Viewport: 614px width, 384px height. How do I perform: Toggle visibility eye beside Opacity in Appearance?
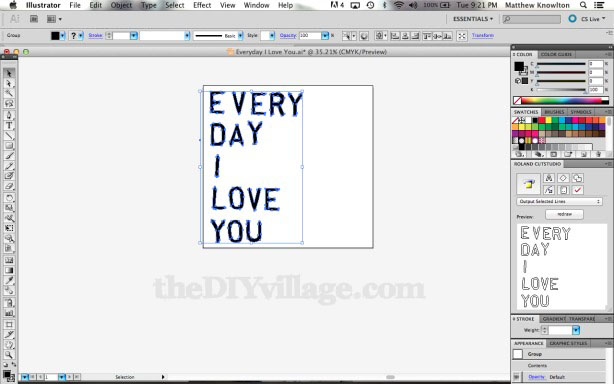pos(516,377)
